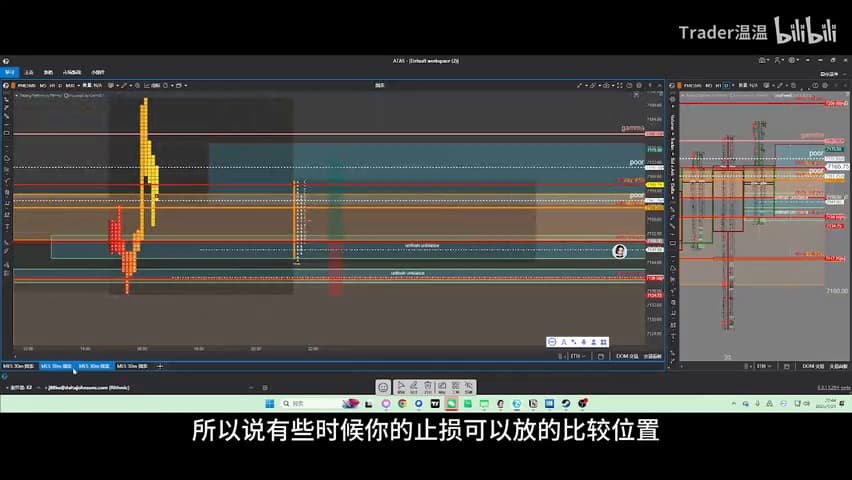Click the 7100.00 price label on right chart
Image resolution: width=852 pixels, height=480 pixels.
click(x=837, y=291)
